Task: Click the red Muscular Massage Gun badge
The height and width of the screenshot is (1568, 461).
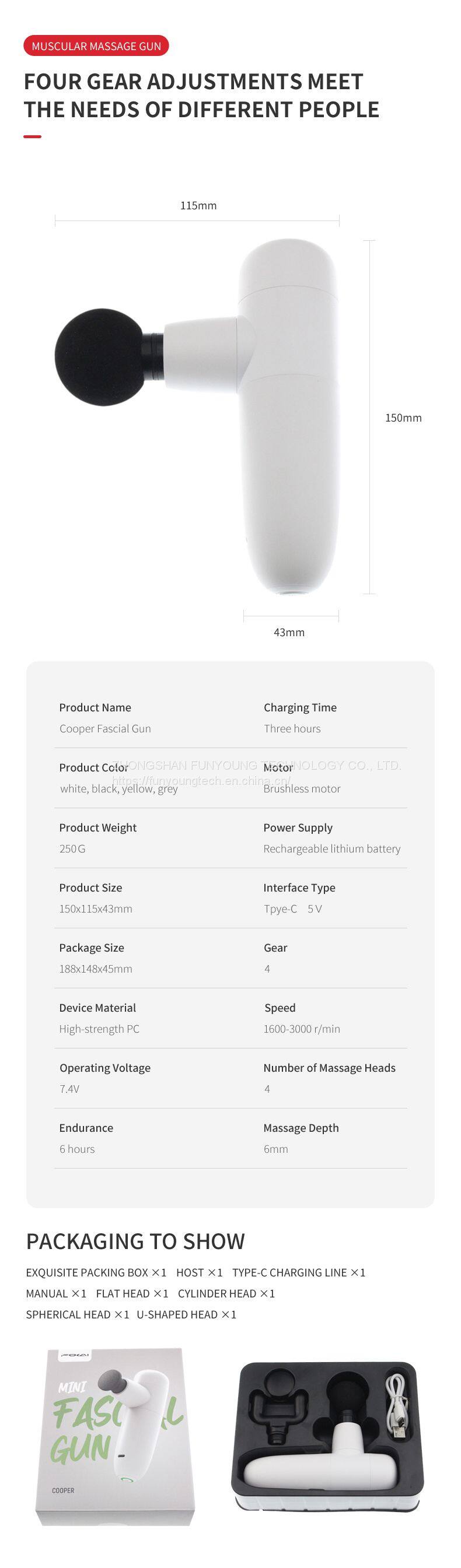Action: (96, 46)
